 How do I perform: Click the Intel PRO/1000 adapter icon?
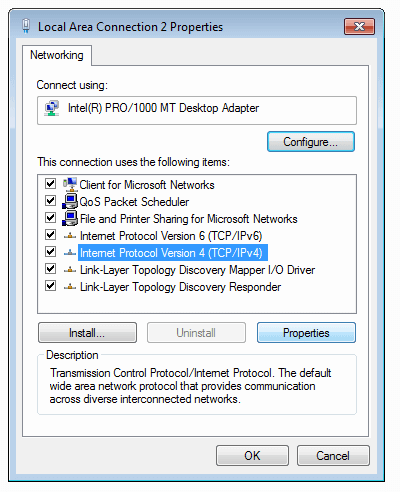52,108
